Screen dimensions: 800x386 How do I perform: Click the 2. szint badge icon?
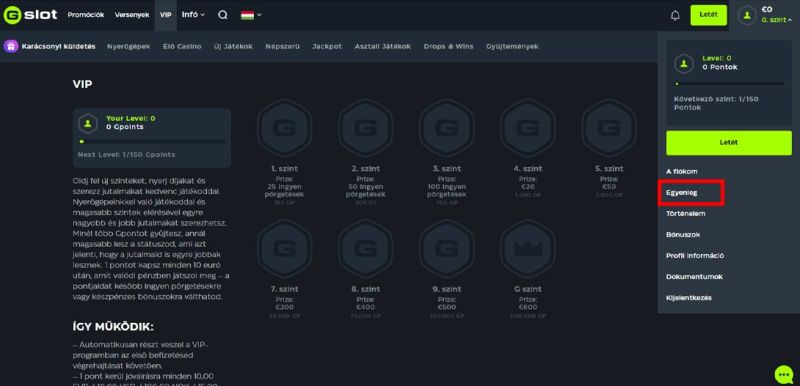[365, 127]
